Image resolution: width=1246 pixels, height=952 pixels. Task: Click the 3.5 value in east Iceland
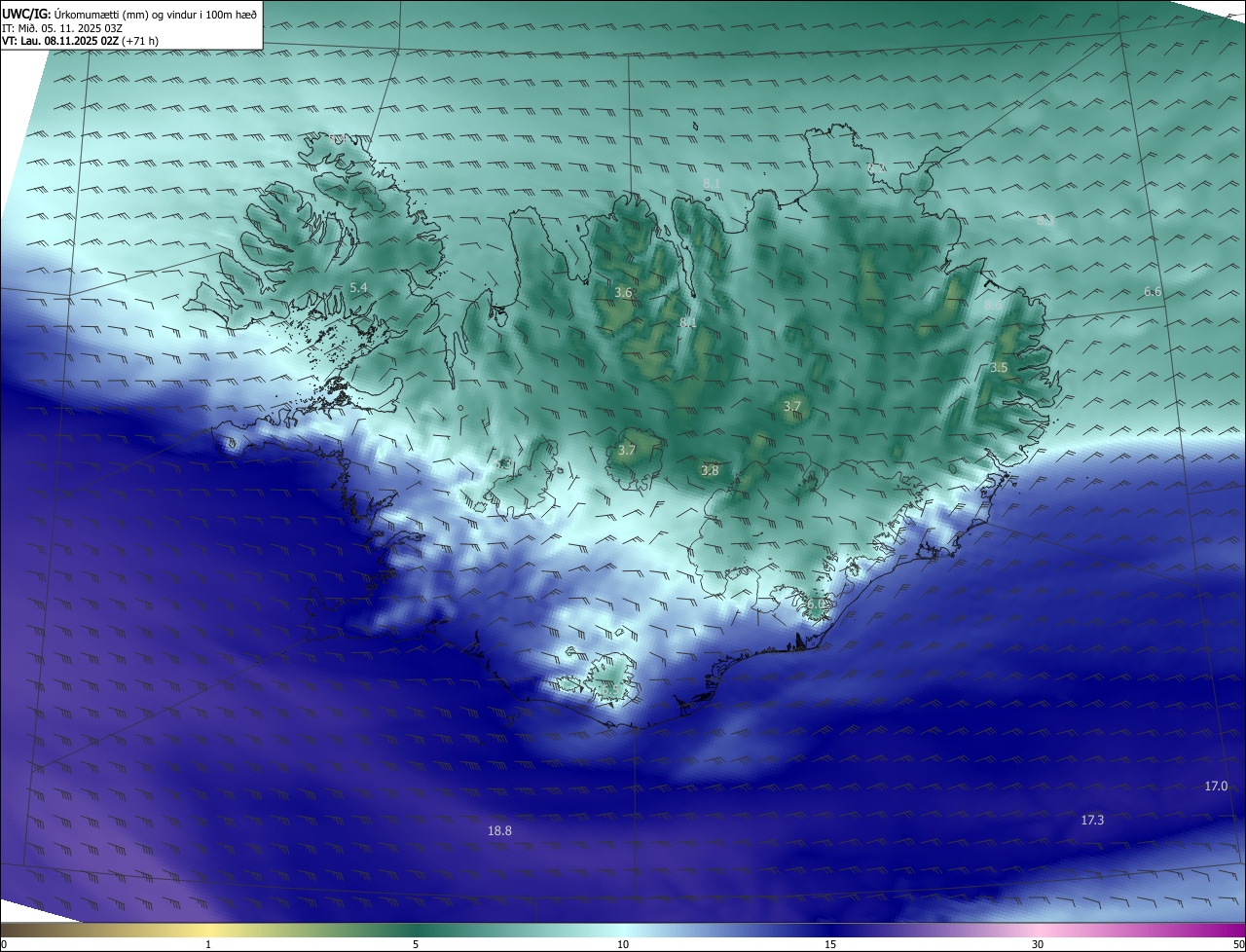coord(999,368)
